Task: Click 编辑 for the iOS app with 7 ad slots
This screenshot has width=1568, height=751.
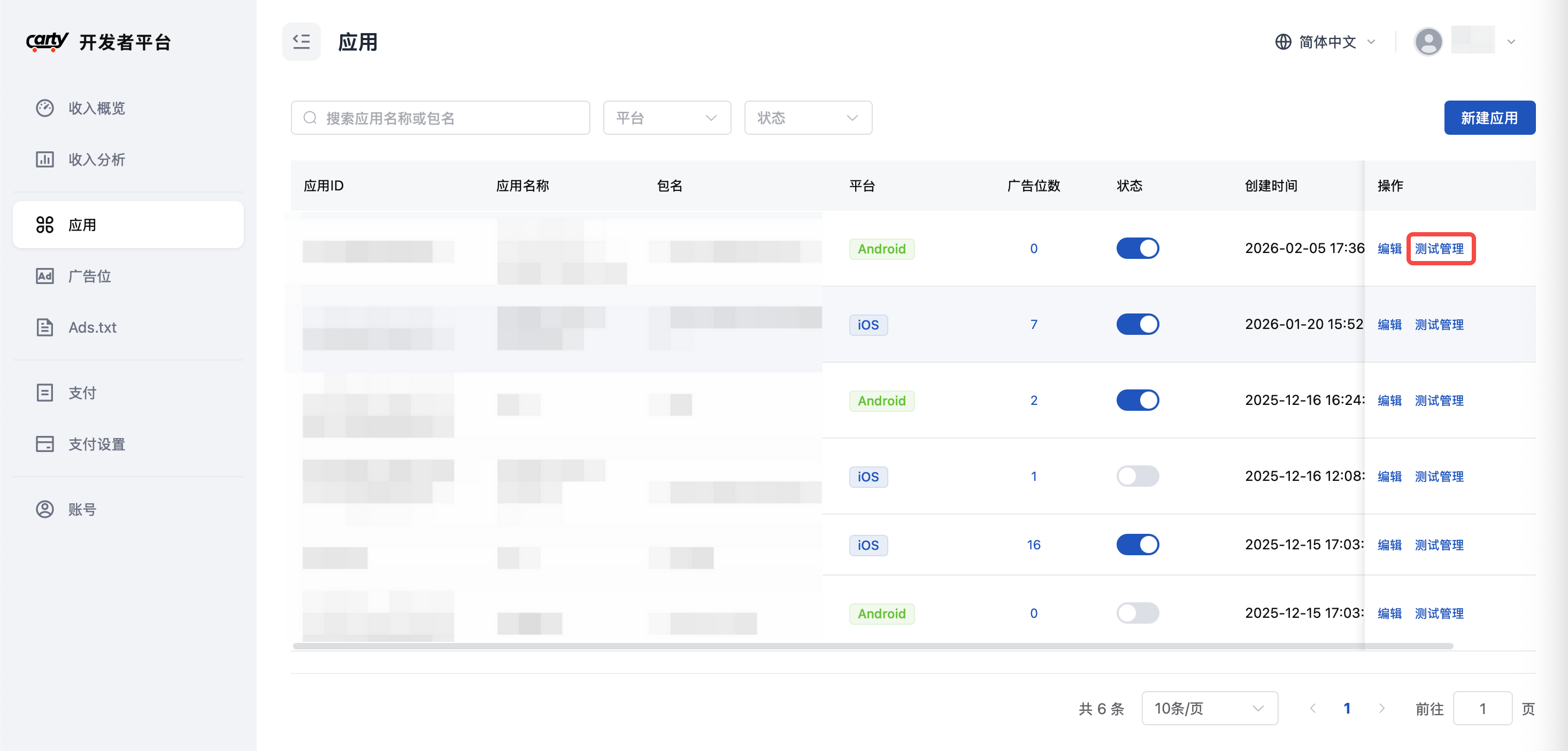Action: (x=1389, y=324)
